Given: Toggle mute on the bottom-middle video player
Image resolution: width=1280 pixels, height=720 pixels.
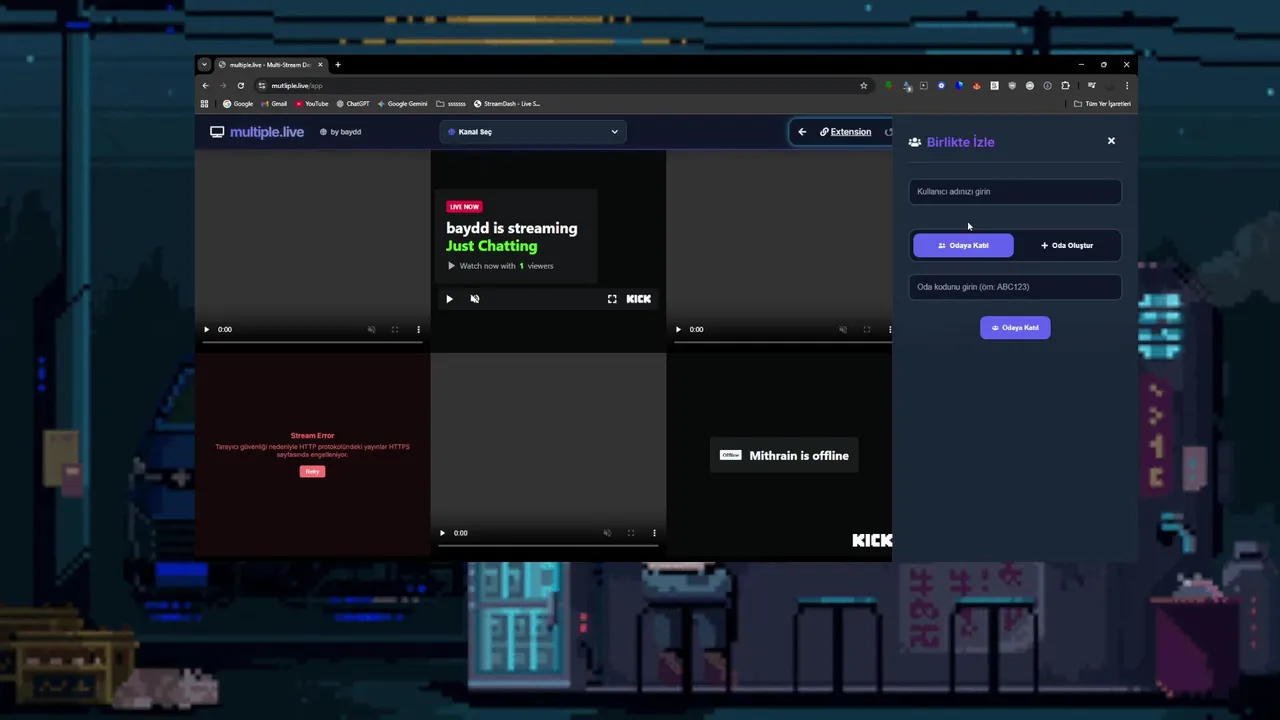Looking at the screenshot, I should point(607,533).
